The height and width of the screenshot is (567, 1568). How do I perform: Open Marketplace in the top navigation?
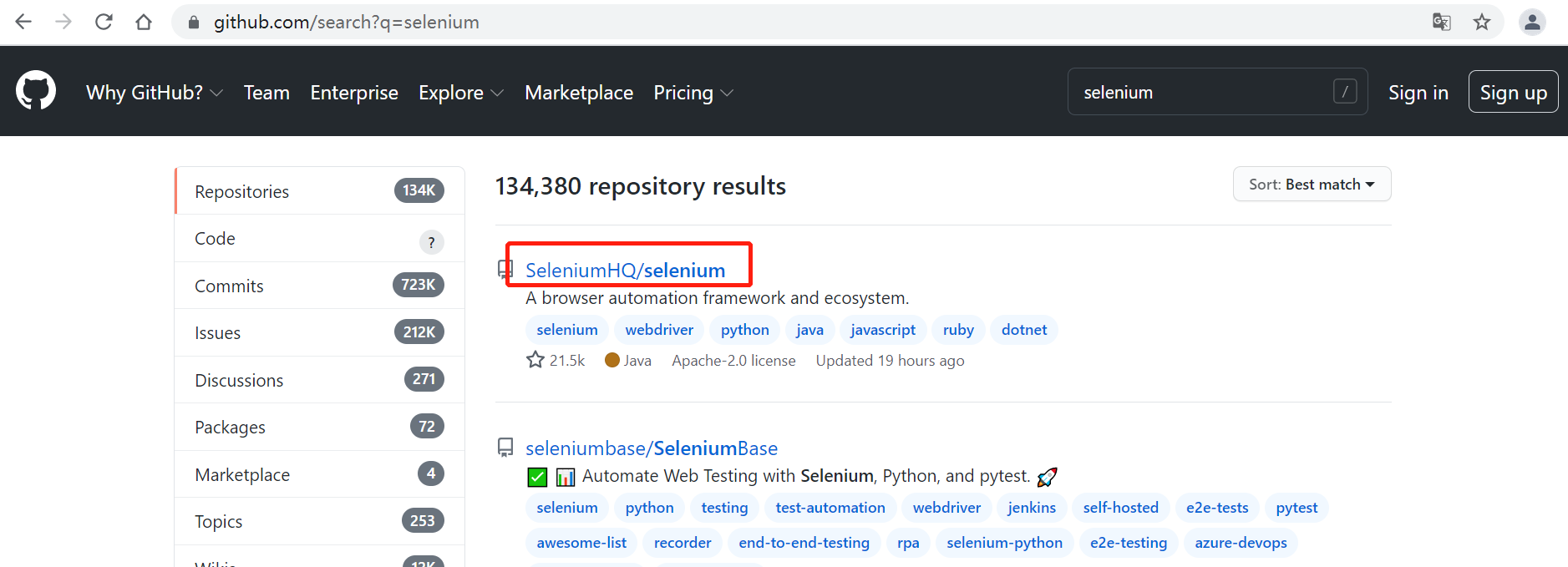(579, 92)
